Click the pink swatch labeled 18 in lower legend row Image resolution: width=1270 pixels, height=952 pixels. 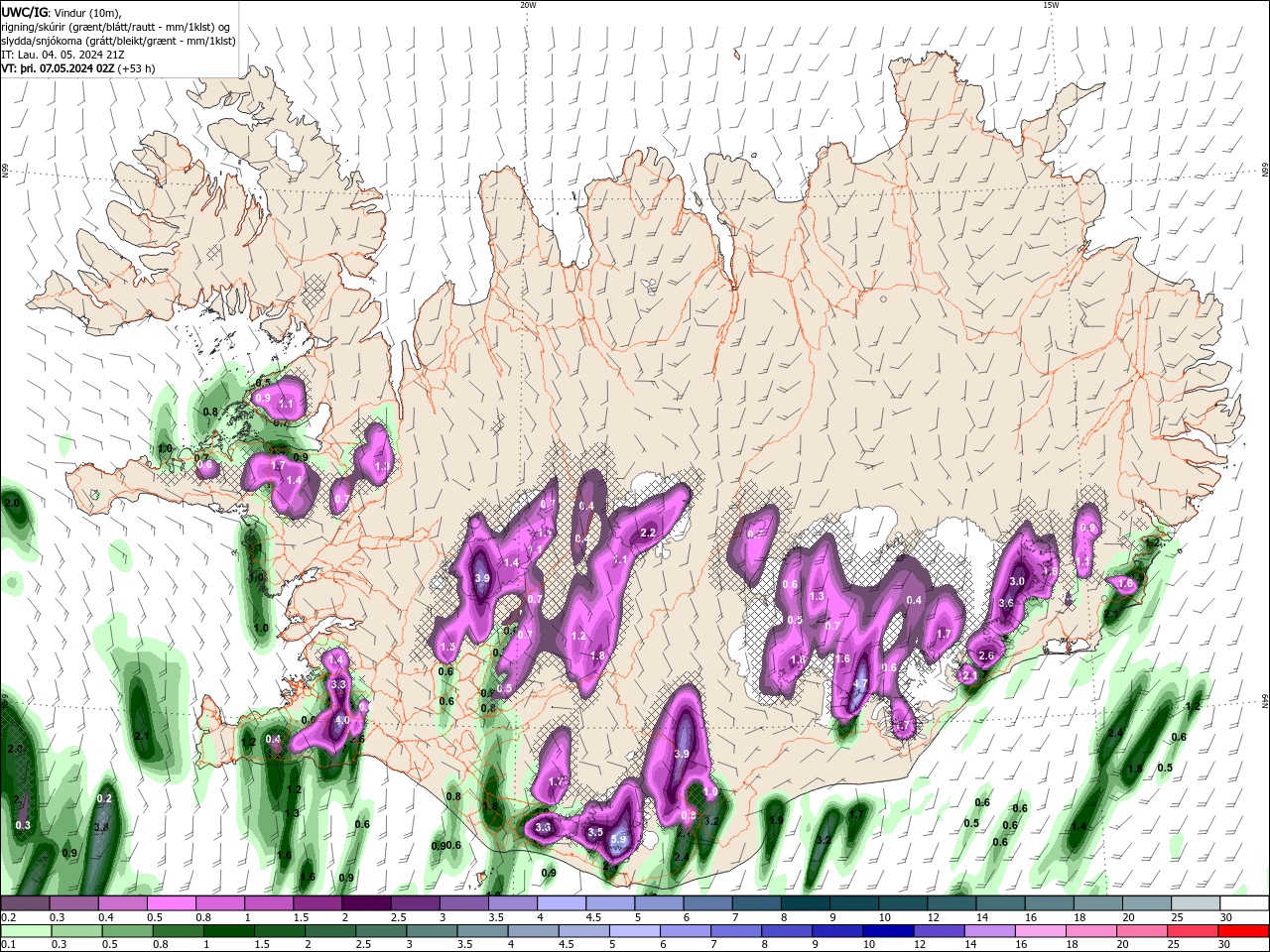1091,931
